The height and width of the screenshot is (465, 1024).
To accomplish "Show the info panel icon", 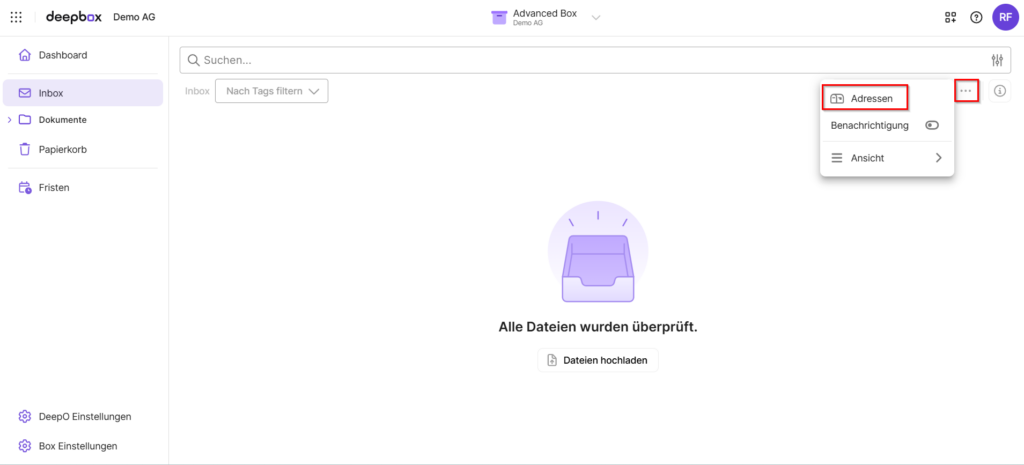I will 1000,91.
